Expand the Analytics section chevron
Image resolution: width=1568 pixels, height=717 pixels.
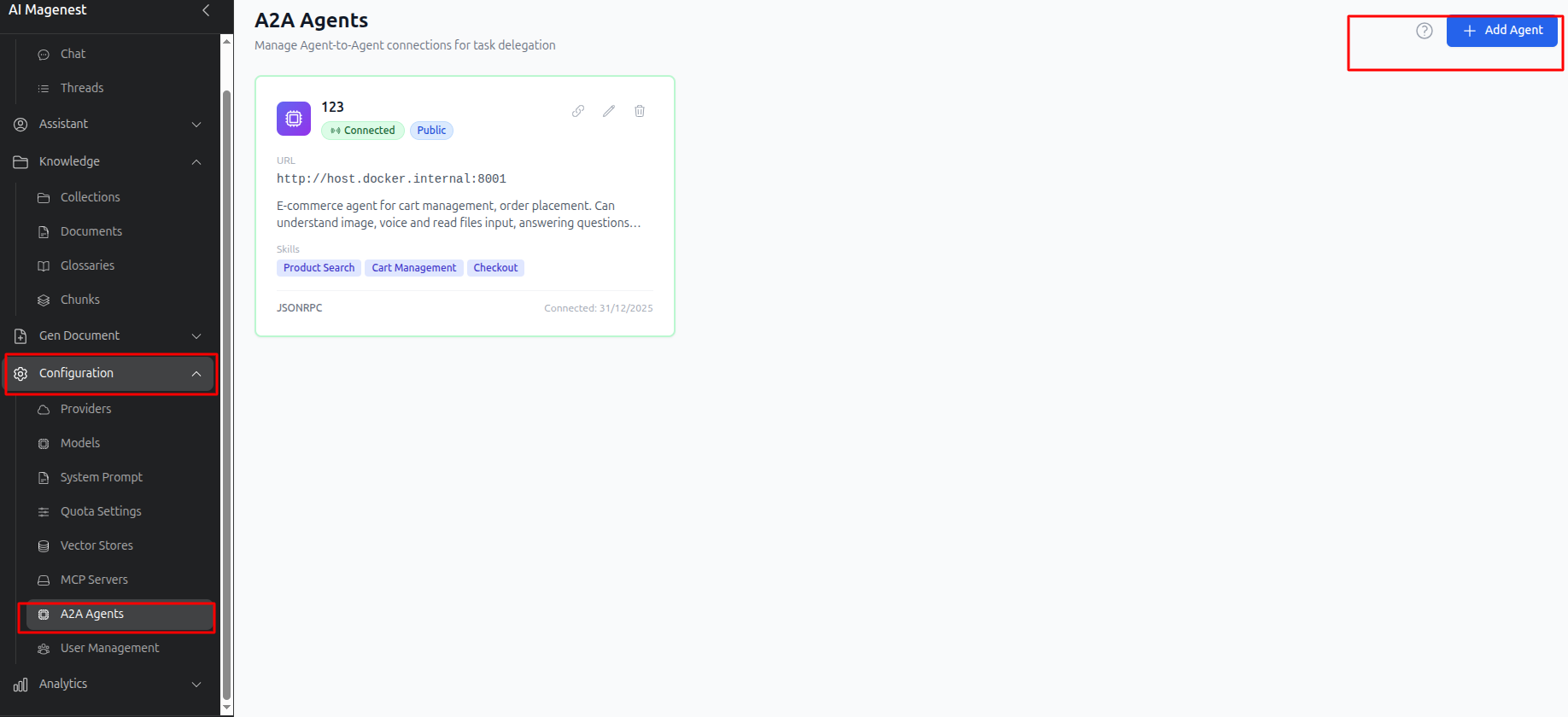click(196, 685)
